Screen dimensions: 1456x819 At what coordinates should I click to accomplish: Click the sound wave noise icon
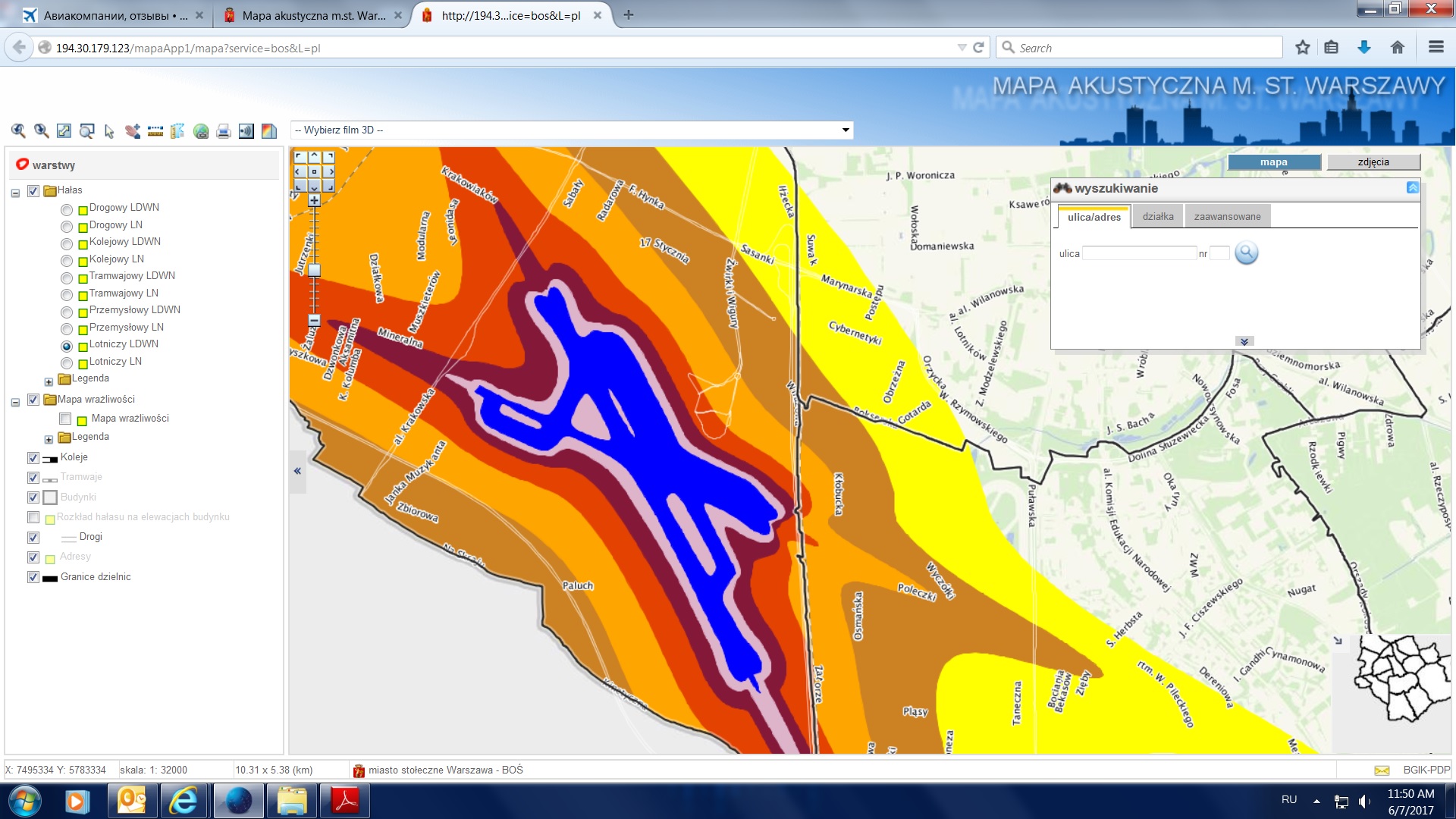pos(246,131)
